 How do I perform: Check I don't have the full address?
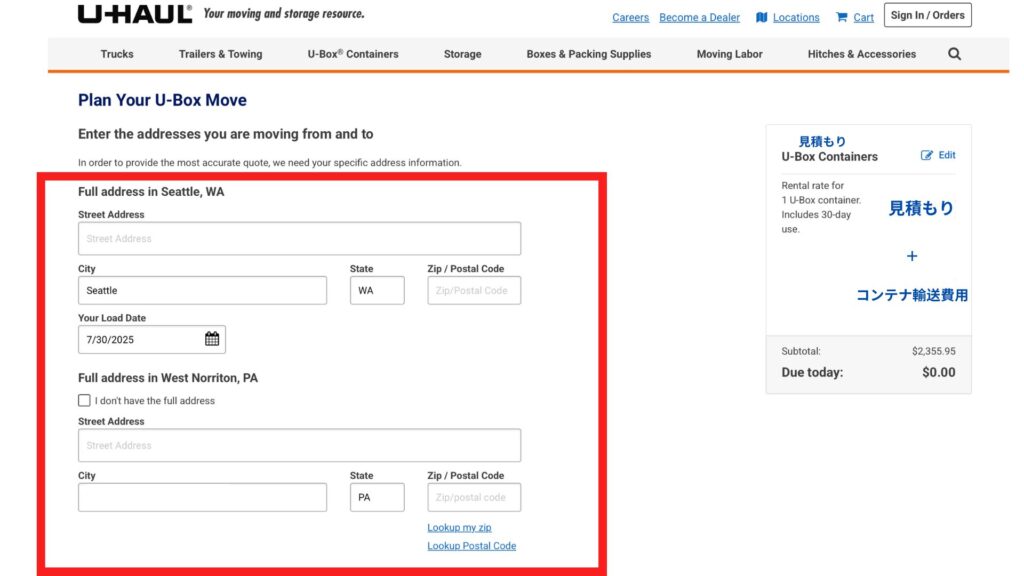tap(84, 400)
